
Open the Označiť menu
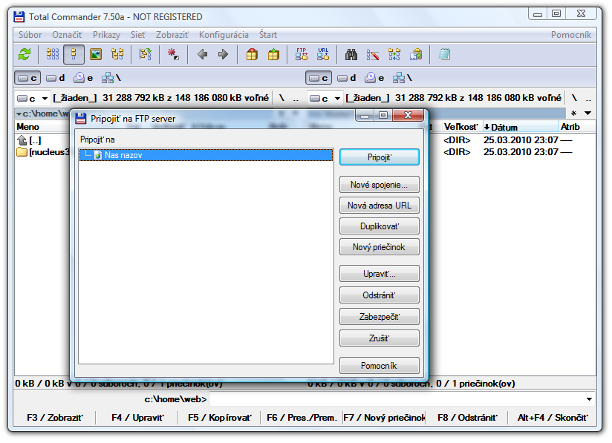(x=67, y=35)
